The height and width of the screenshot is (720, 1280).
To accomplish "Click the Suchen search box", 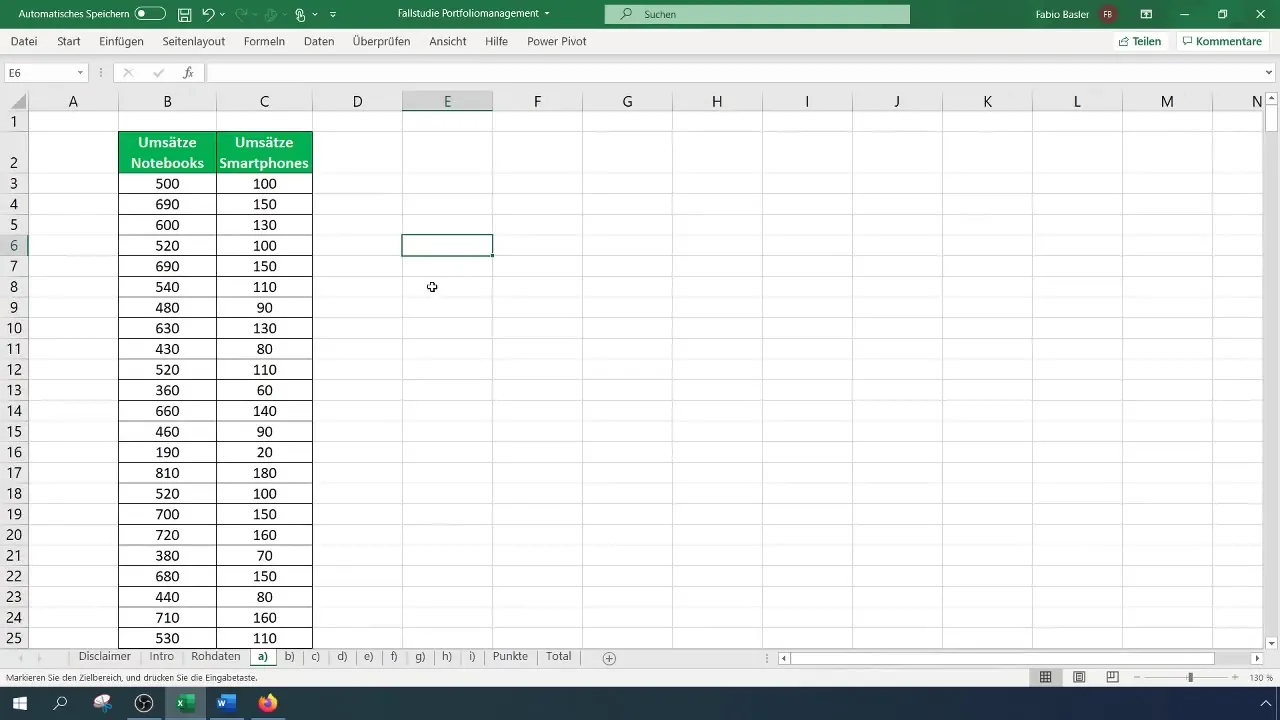I will [757, 14].
